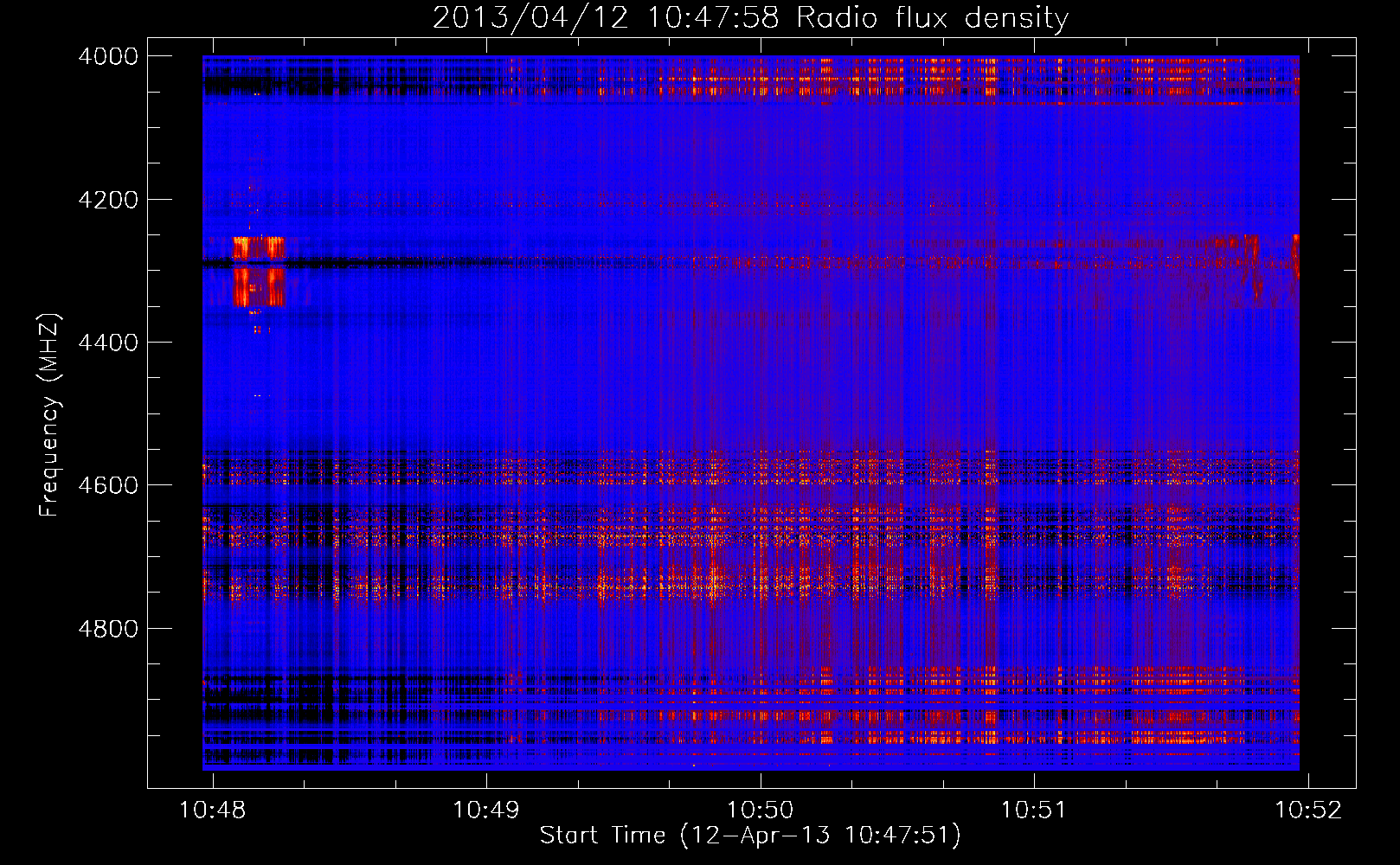Click the 4600 frequency axis label
The image size is (1400, 865).
[108, 485]
